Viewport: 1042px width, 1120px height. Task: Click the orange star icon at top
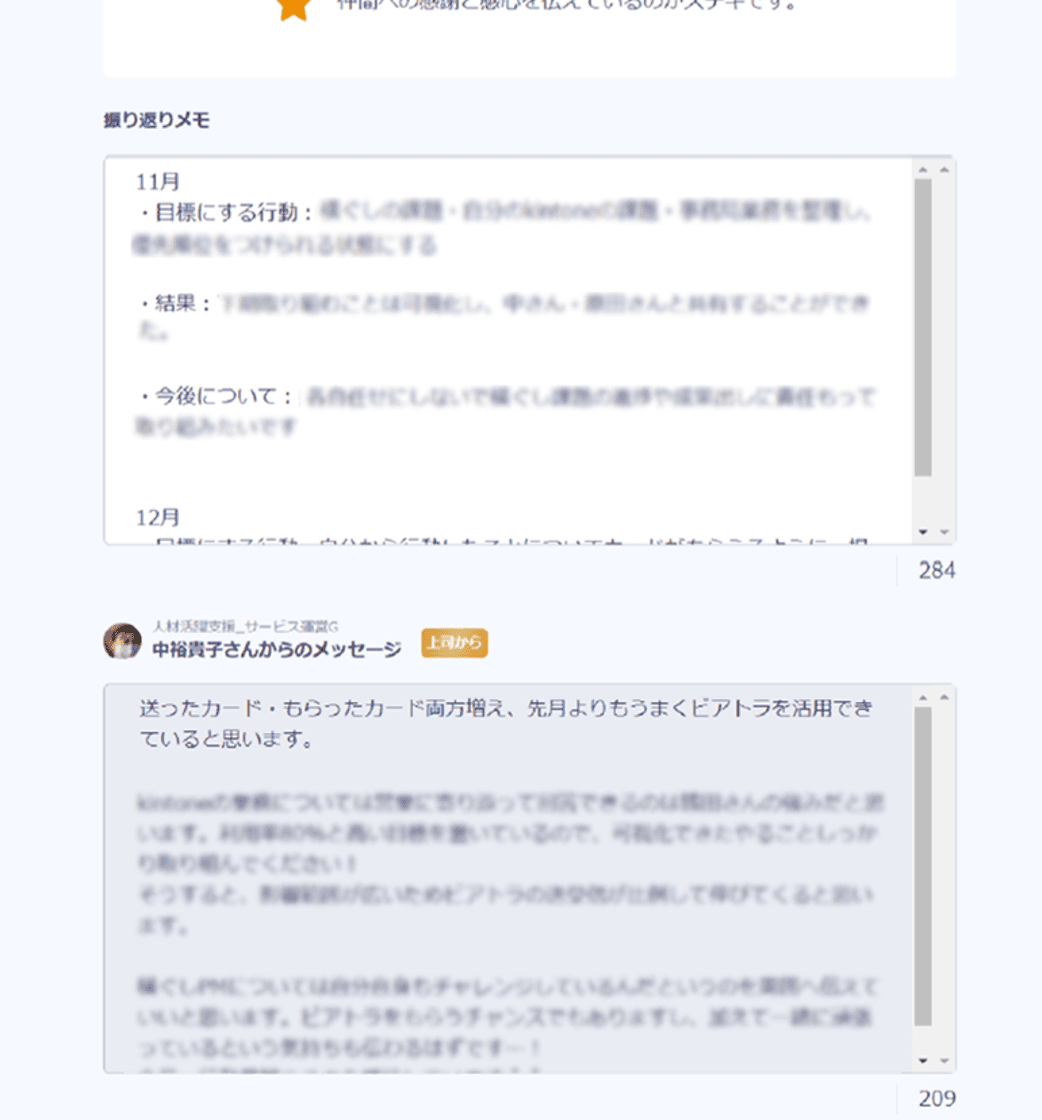point(294,9)
